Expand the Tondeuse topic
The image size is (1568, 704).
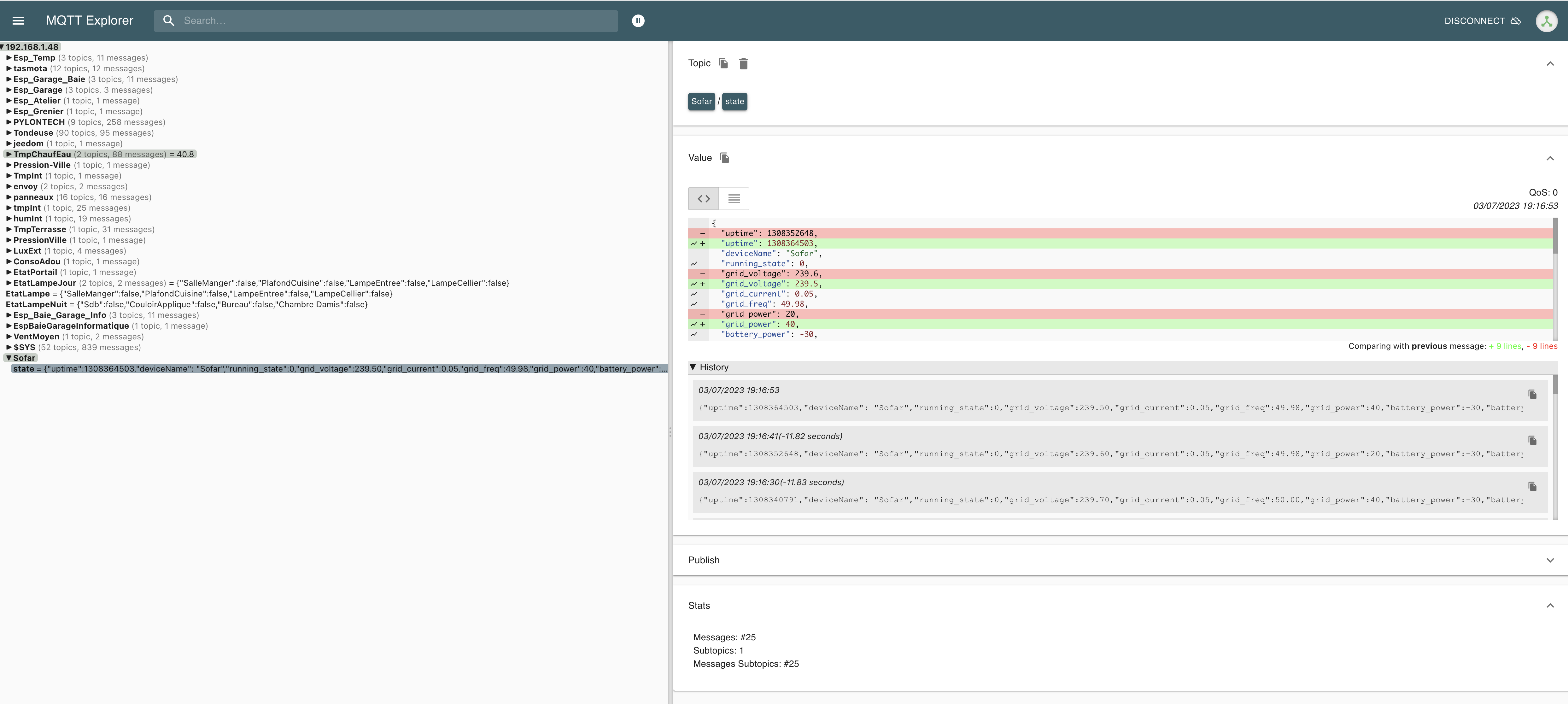(9, 133)
